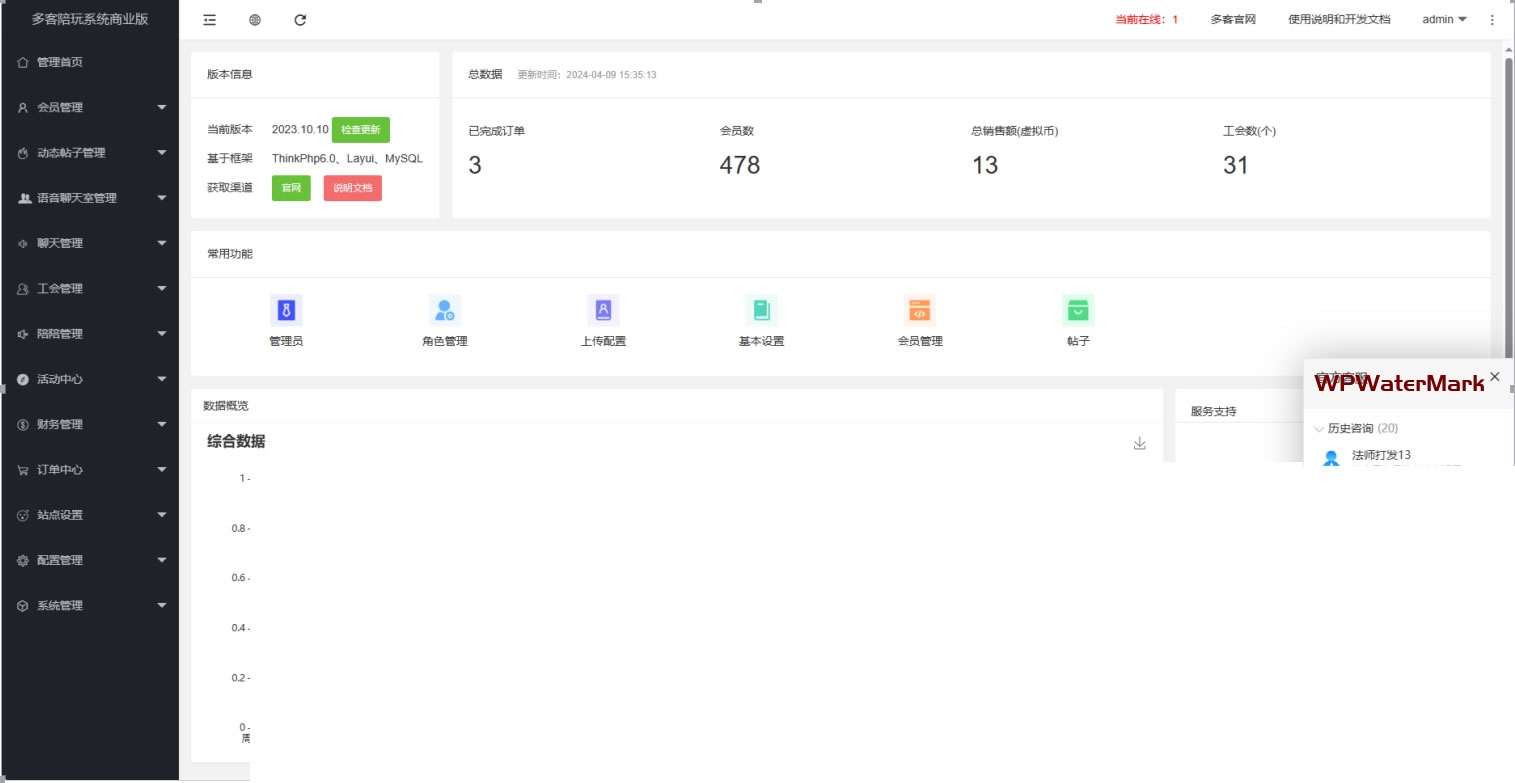Open the 基本设置 shortcut icon
Image resolution: width=1515 pixels, height=783 pixels.
click(761, 311)
